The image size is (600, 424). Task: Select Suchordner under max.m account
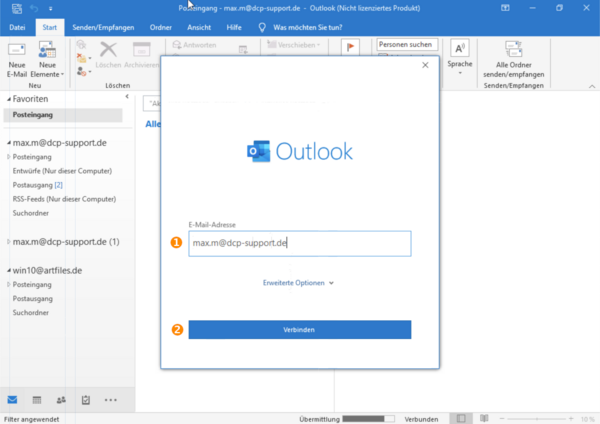31,213
